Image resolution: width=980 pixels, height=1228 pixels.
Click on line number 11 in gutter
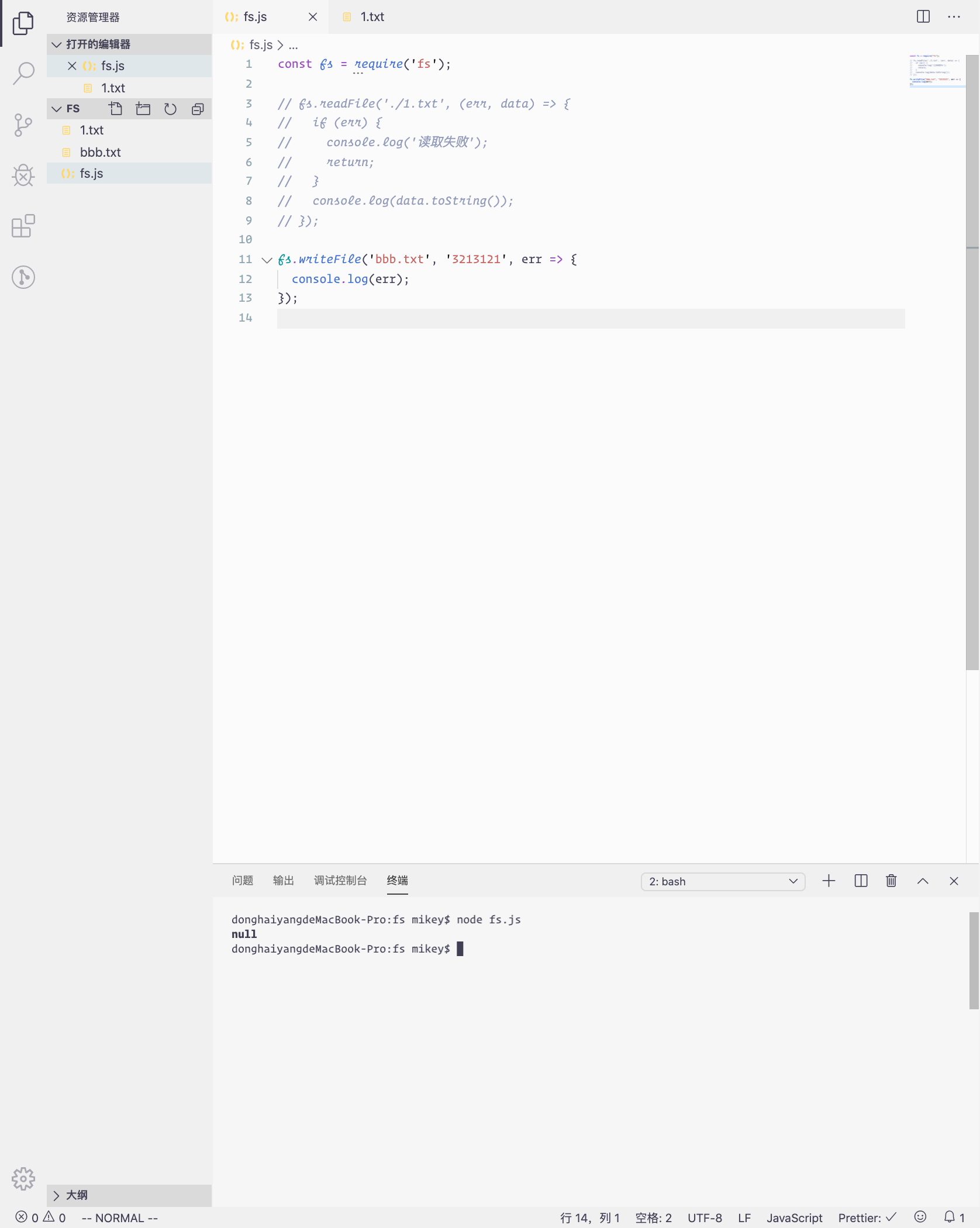coord(245,260)
